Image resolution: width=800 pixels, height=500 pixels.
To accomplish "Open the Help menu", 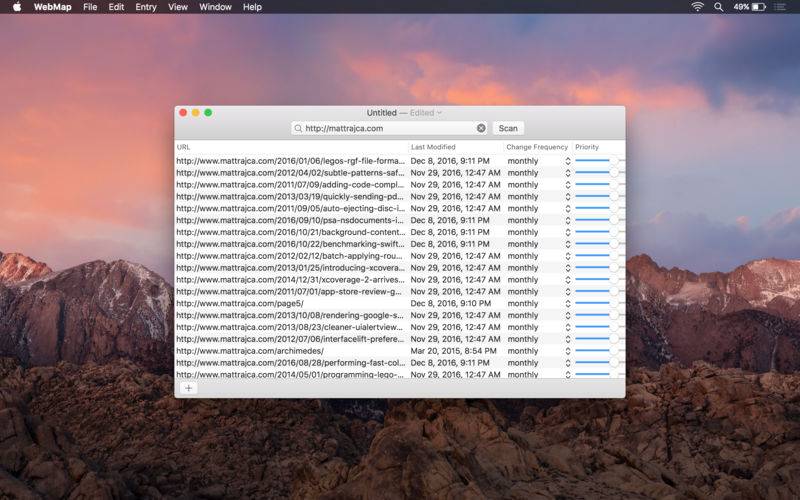I will pyautogui.click(x=253, y=7).
